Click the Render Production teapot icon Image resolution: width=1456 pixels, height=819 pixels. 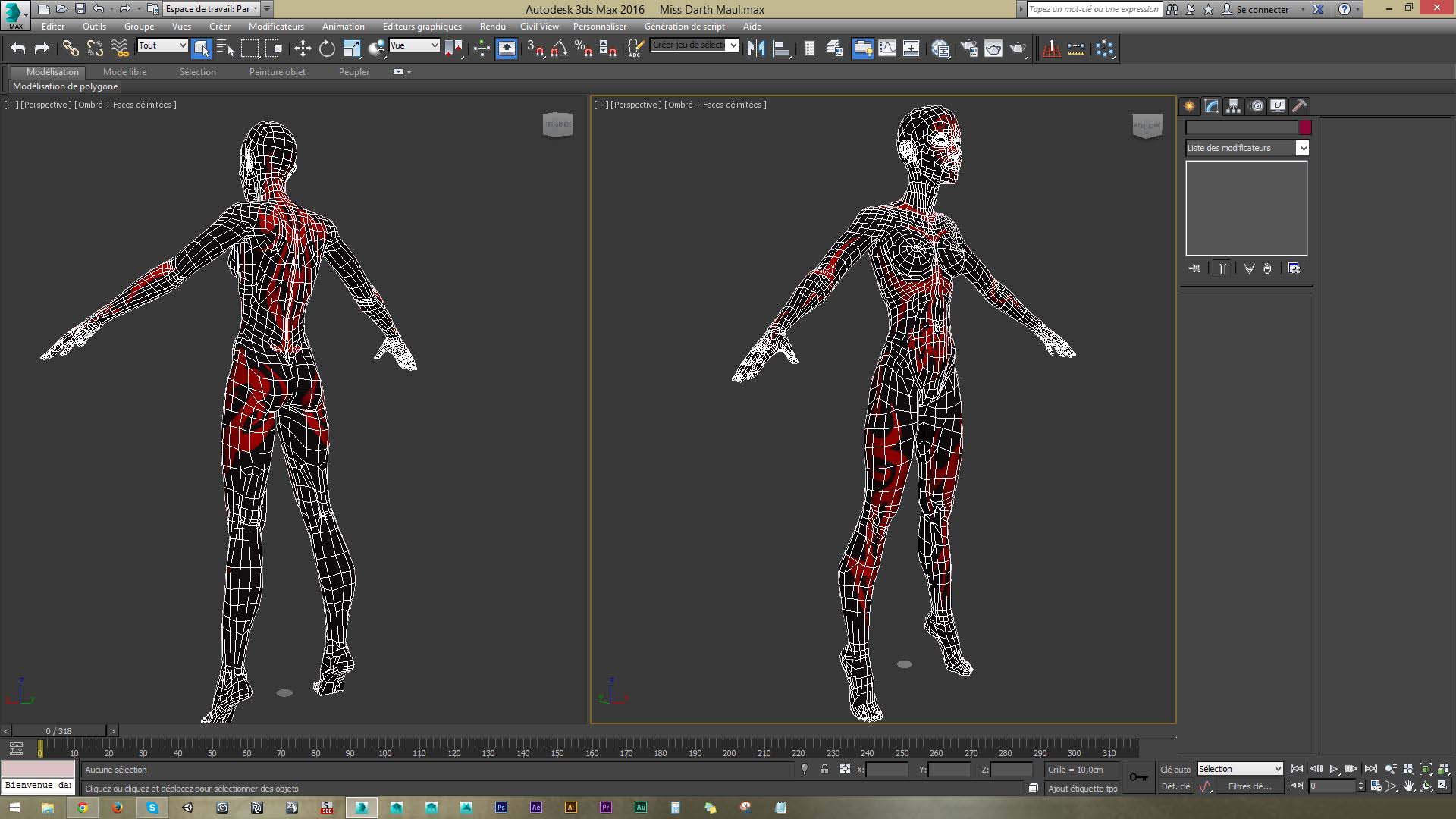click(1018, 49)
